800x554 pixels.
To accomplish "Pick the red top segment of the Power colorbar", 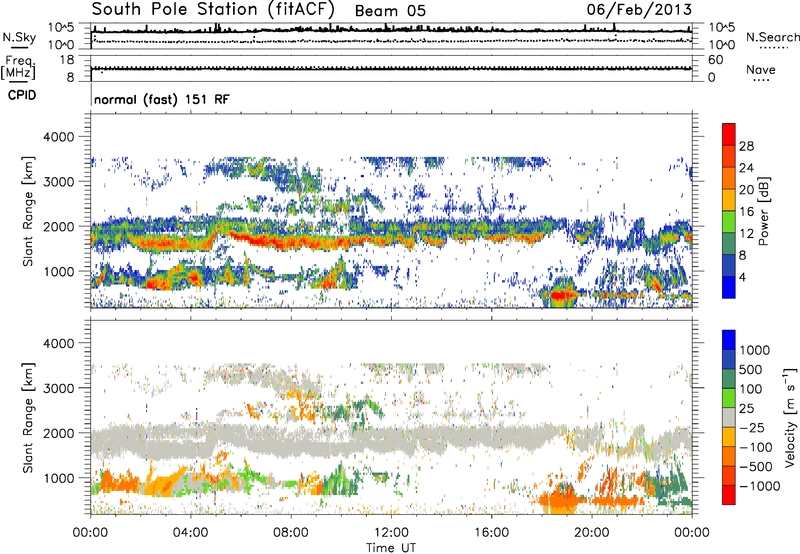I will 729,134.
